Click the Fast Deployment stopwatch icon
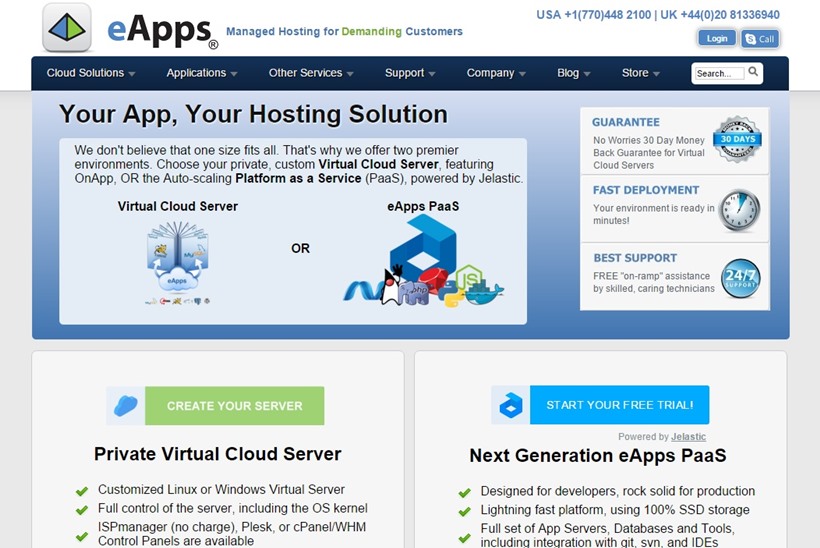This screenshot has width=820, height=548. point(739,210)
